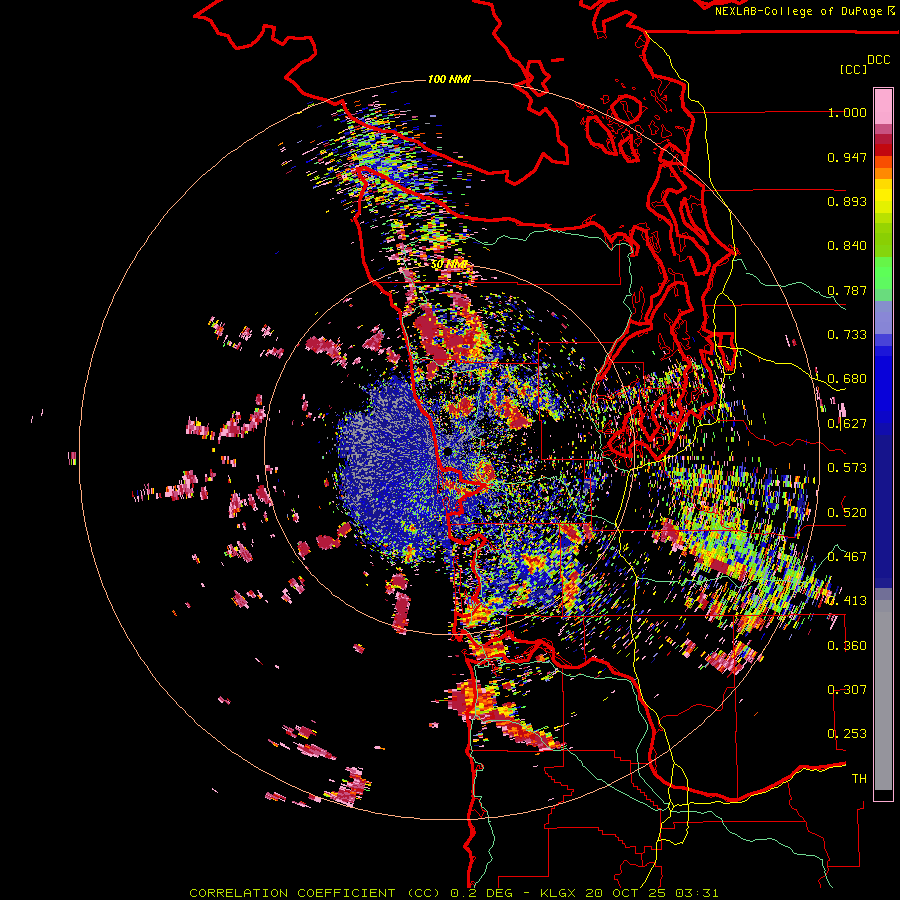Screen dimensions: 900x900
Task: Click the 0.360 scale label
Action: [847, 646]
